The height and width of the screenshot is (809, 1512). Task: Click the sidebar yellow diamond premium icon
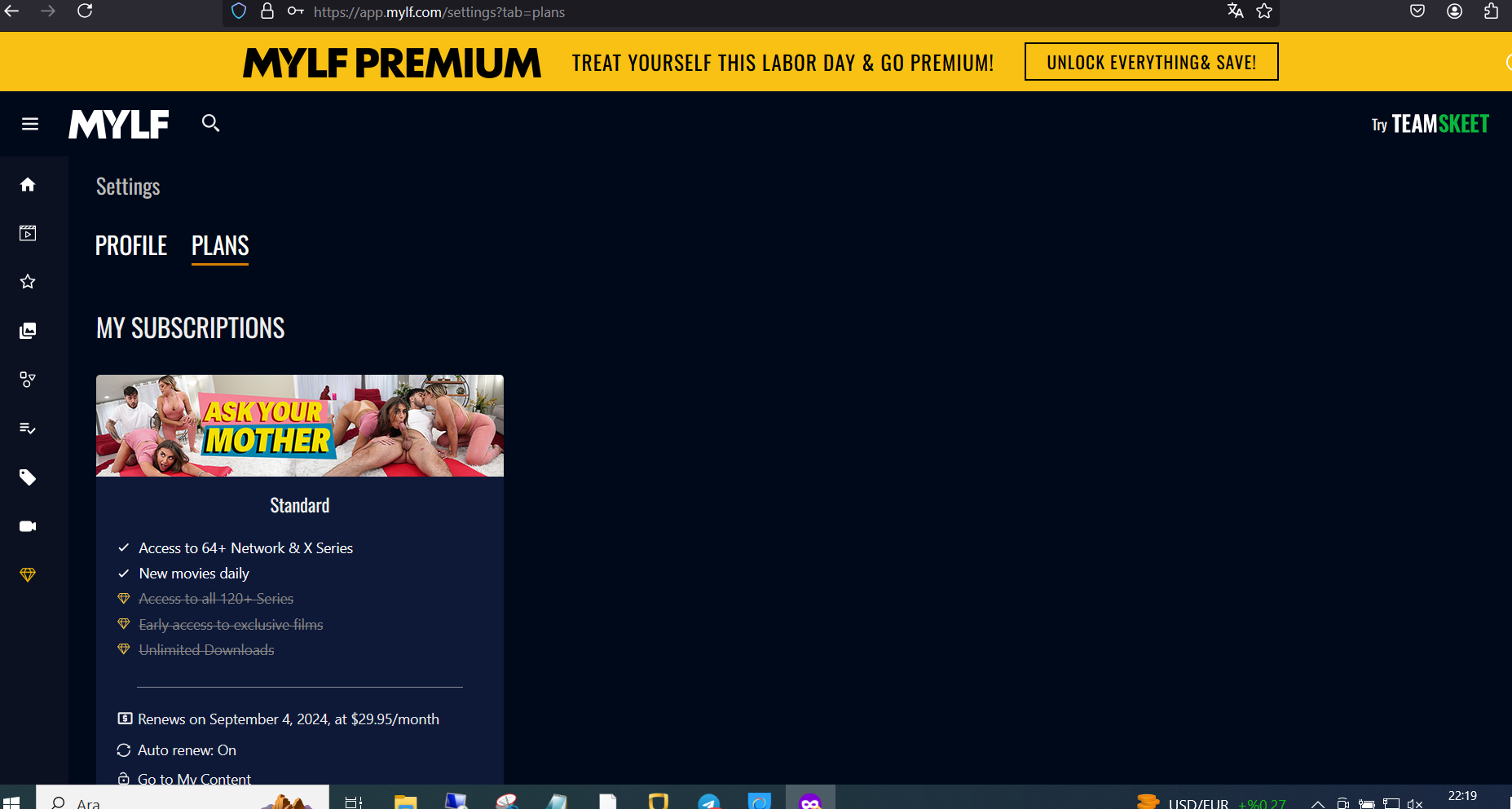pyautogui.click(x=28, y=575)
